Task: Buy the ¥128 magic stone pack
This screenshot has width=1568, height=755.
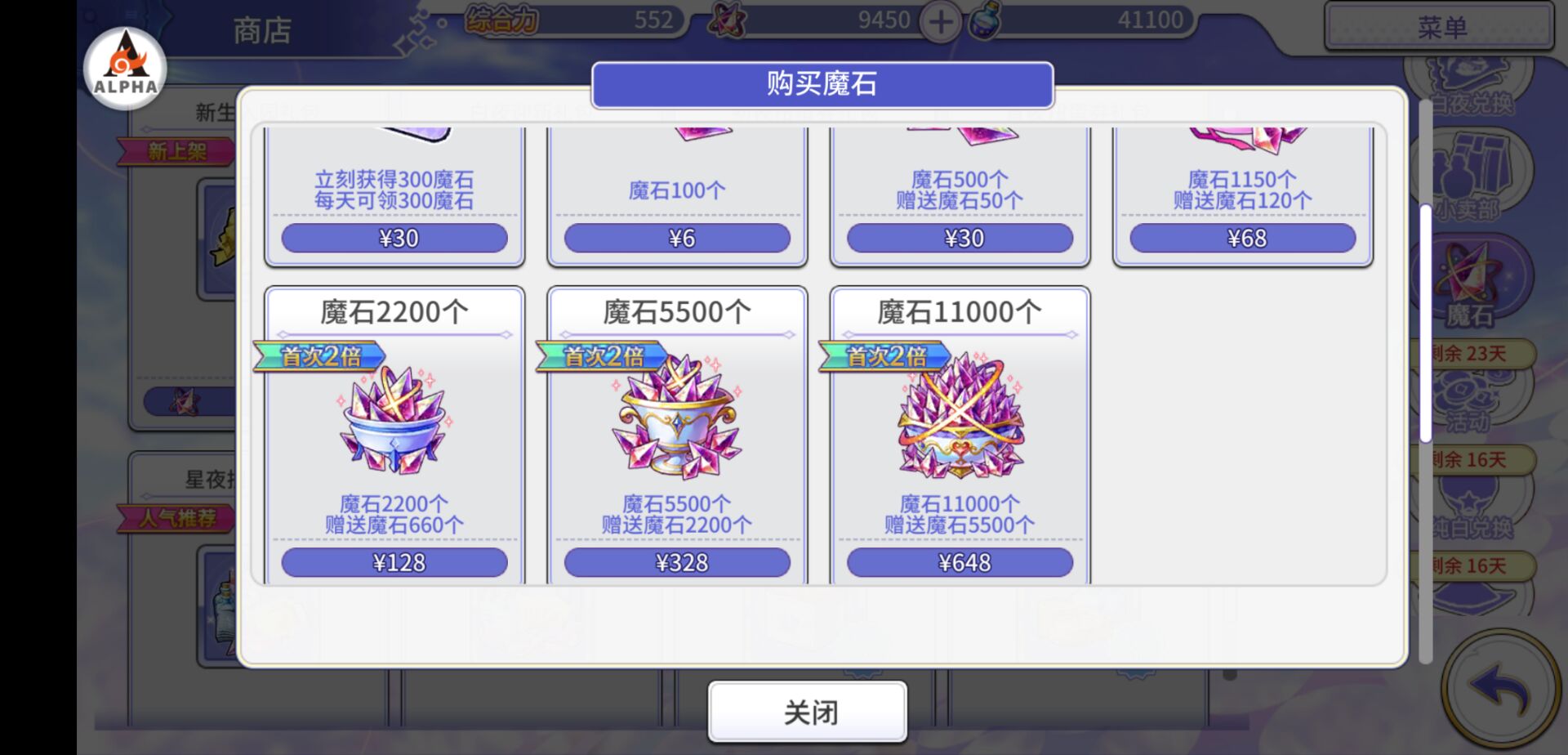Action: coord(394,562)
